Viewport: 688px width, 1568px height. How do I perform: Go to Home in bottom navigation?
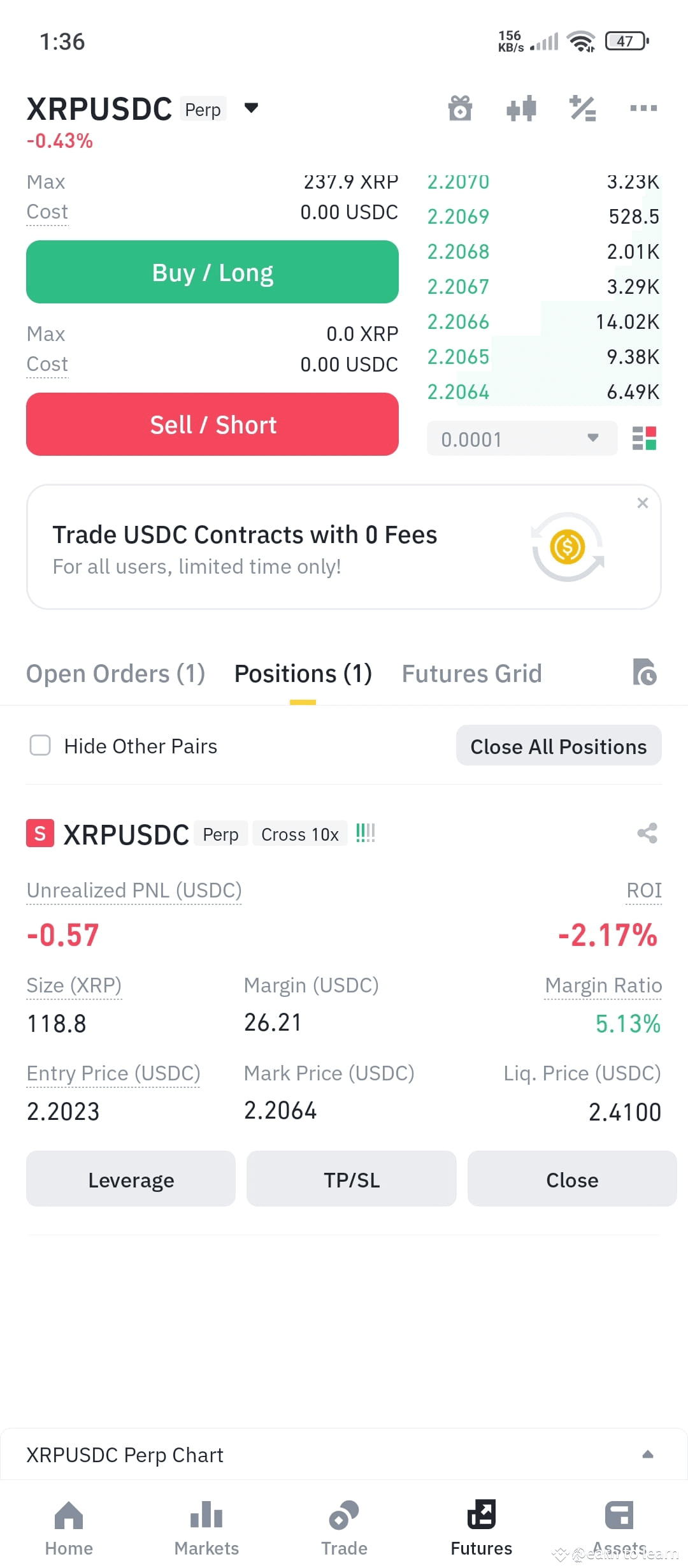point(69,1528)
